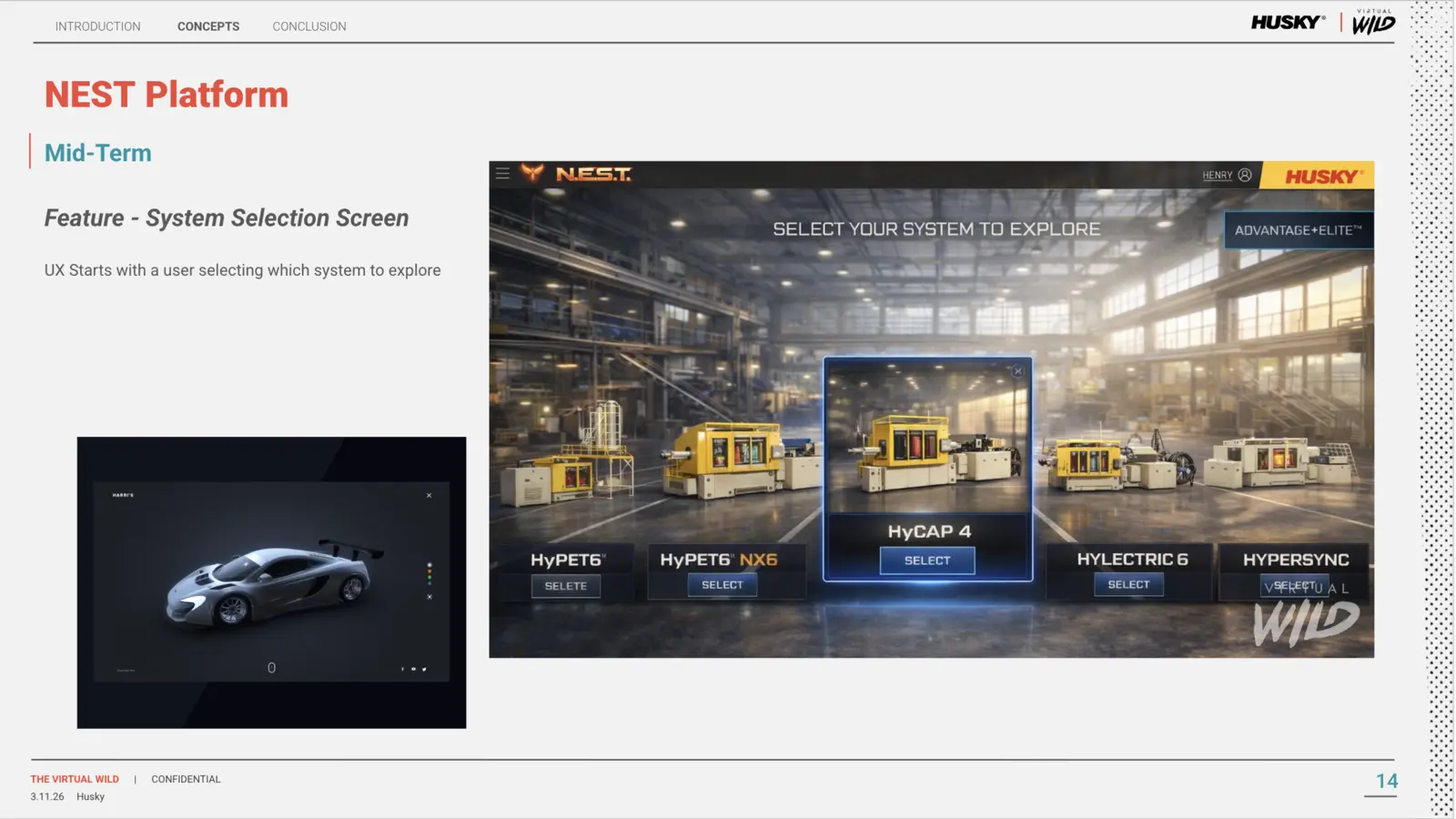Open the sports car reference image

click(x=271, y=582)
